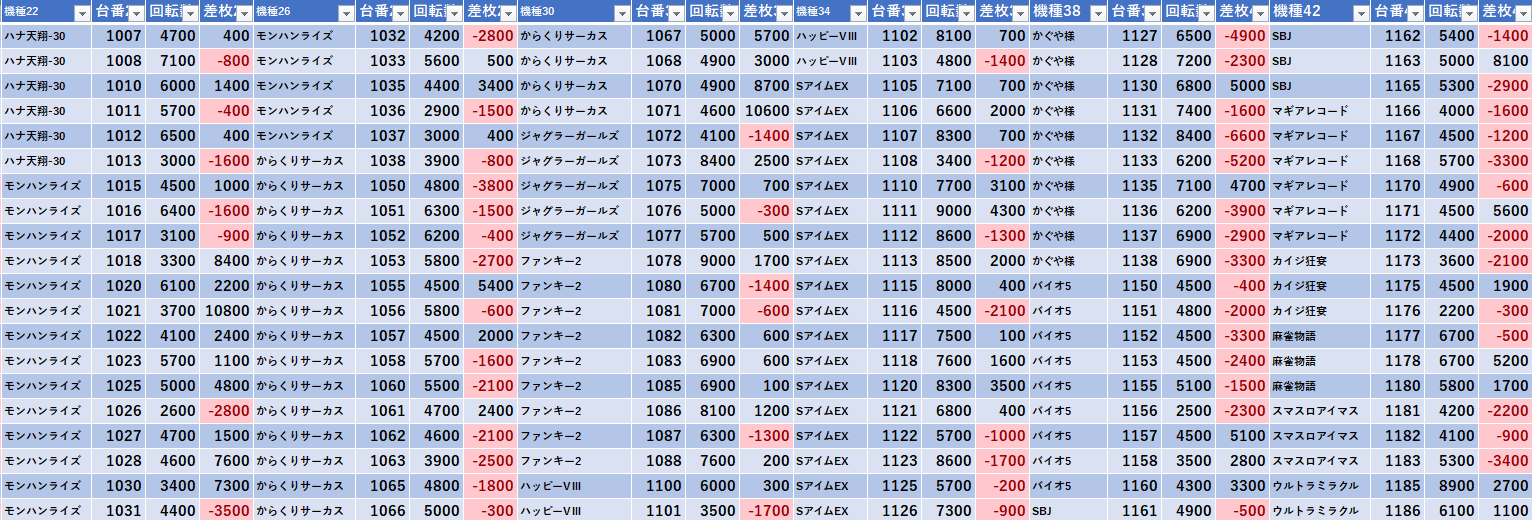Viewport: 1533px width, 520px height.
Task: Select the red cell showing -4900
Action: click(1241, 36)
